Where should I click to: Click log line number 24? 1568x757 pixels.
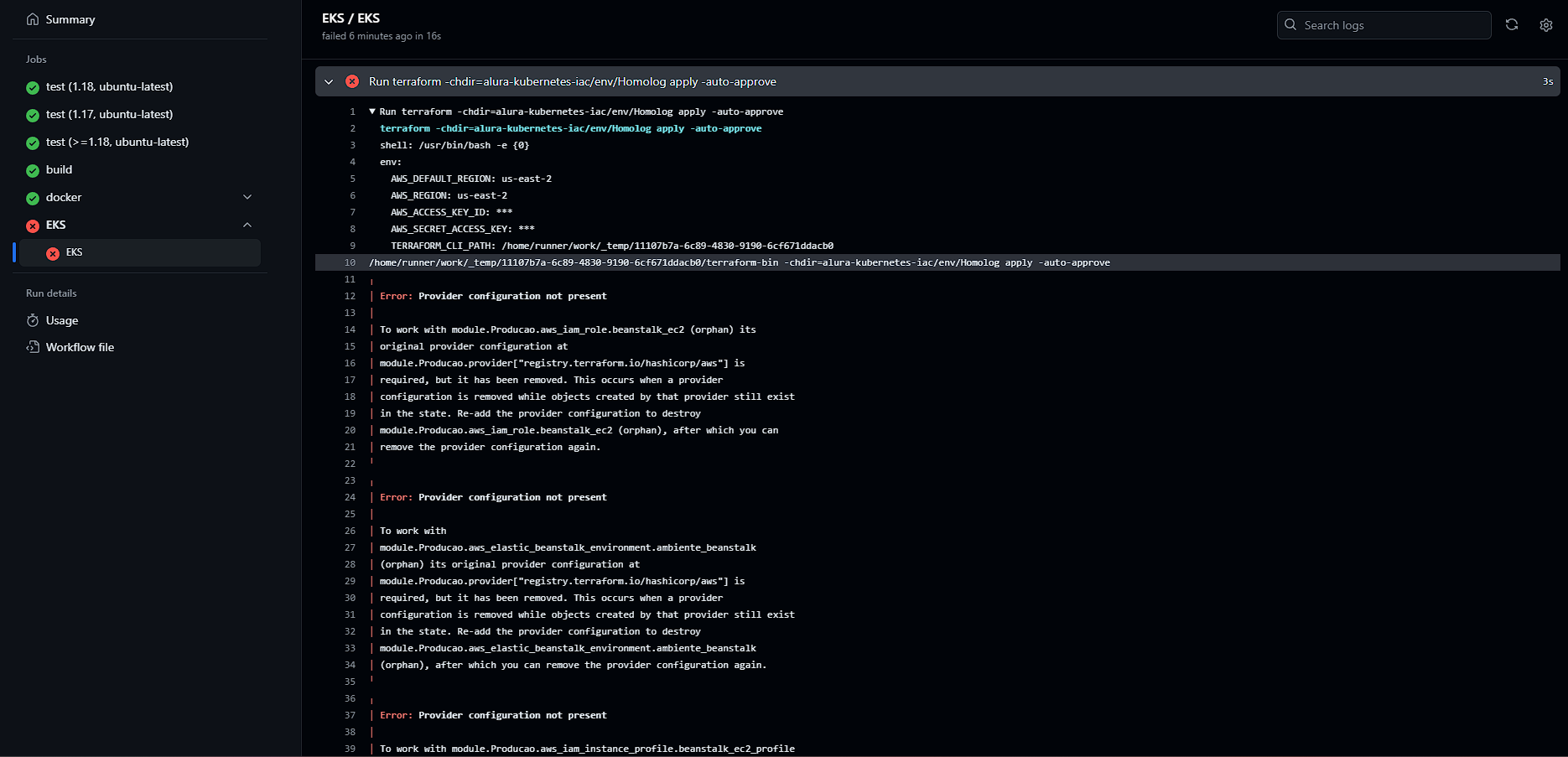[350, 497]
